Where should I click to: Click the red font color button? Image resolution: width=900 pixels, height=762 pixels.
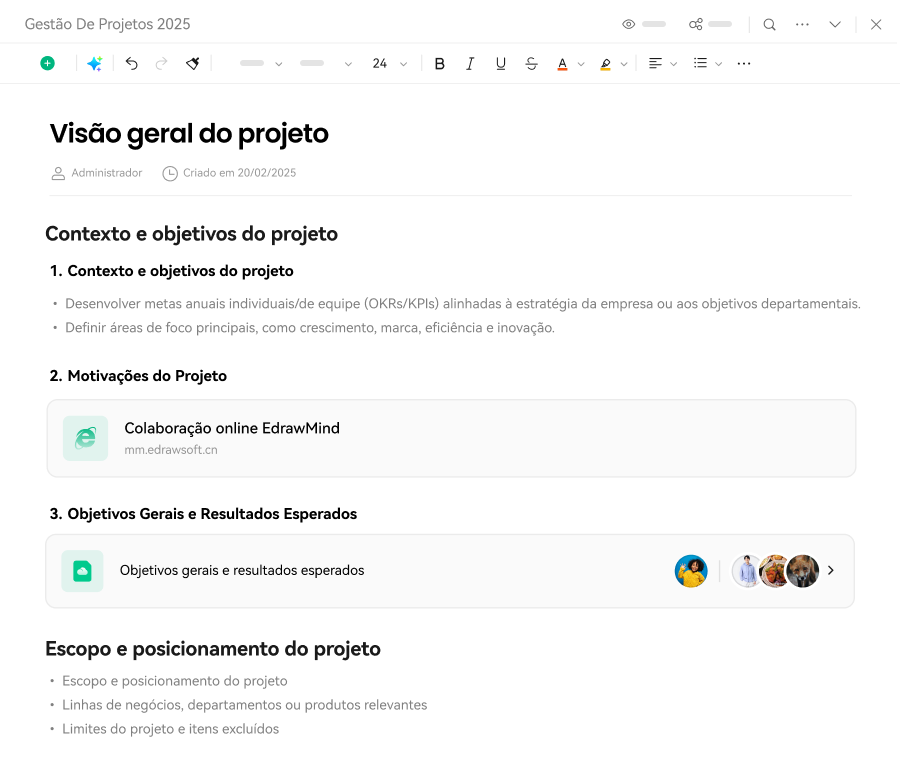point(562,63)
